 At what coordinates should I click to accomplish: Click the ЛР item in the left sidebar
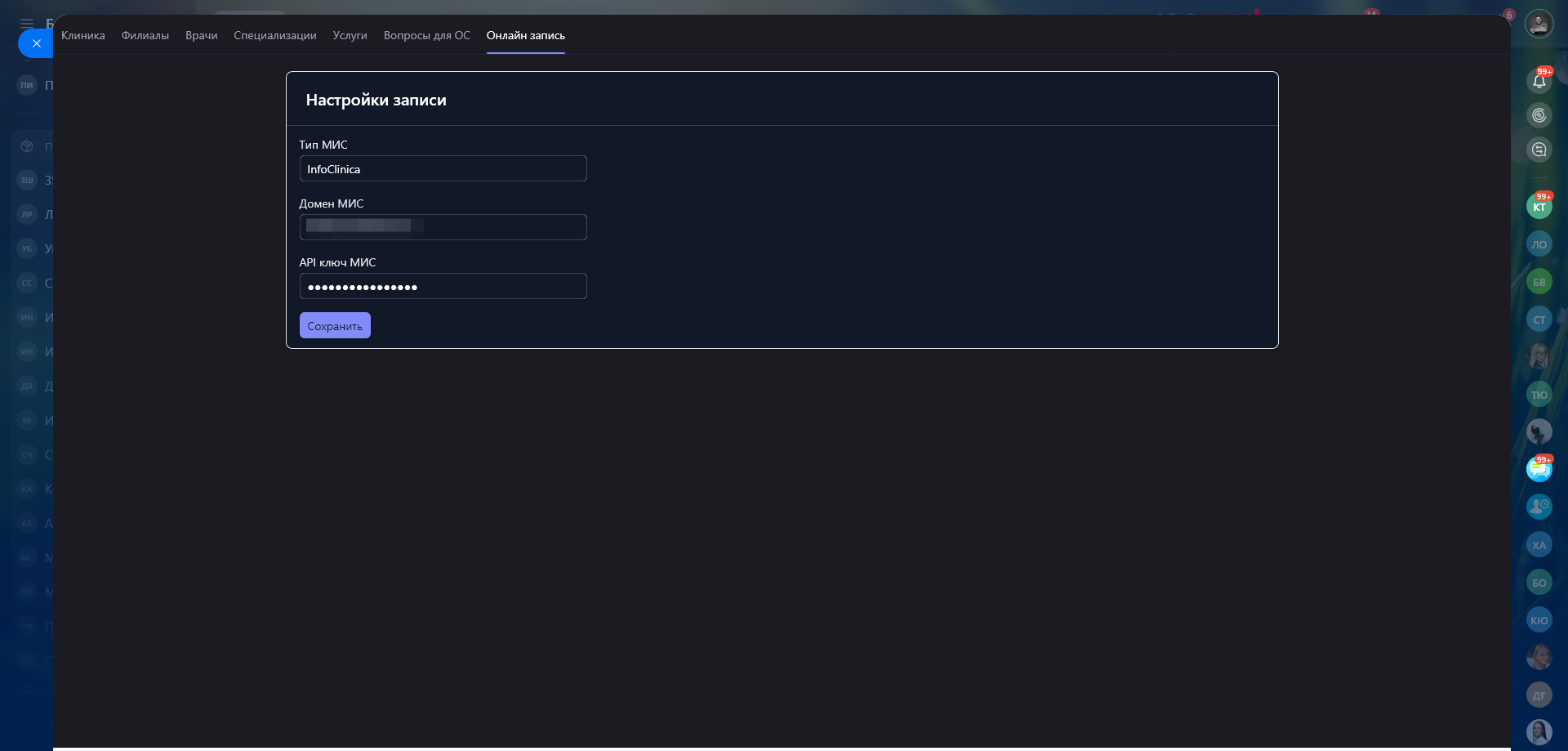pyautogui.click(x=27, y=214)
